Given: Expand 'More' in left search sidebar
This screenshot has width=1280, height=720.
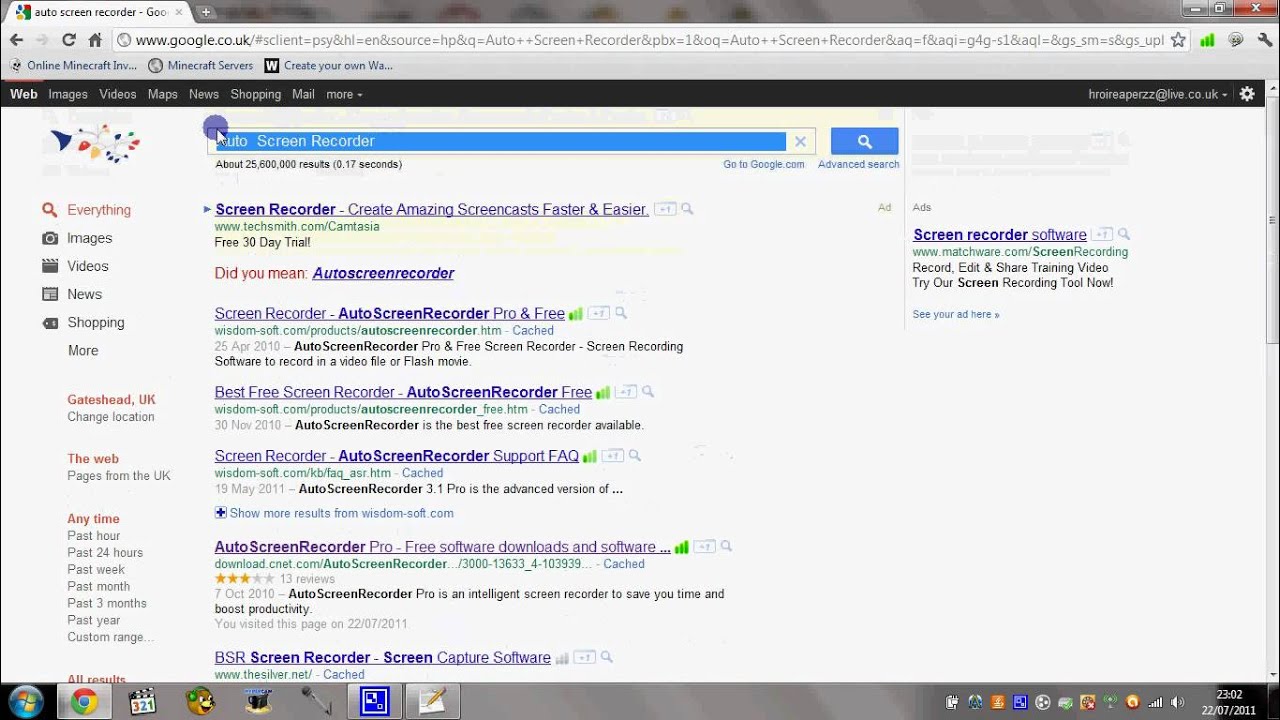Looking at the screenshot, I should 83,351.
